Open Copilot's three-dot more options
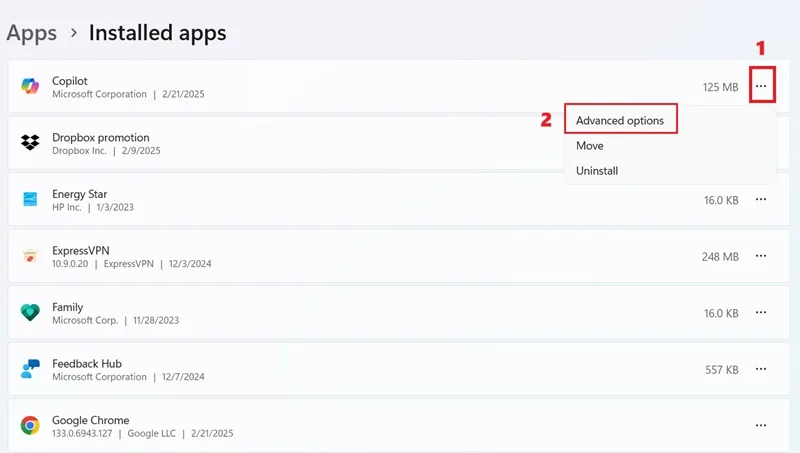This screenshot has width=800, height=453. pyautogui.click(x=761, y=86)
